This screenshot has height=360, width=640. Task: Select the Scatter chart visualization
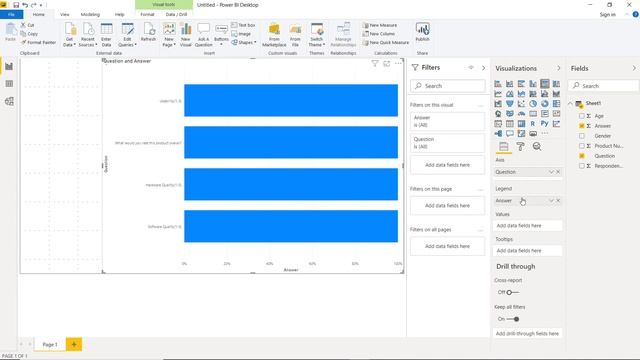pyautogui.click(x=521, y=104)
